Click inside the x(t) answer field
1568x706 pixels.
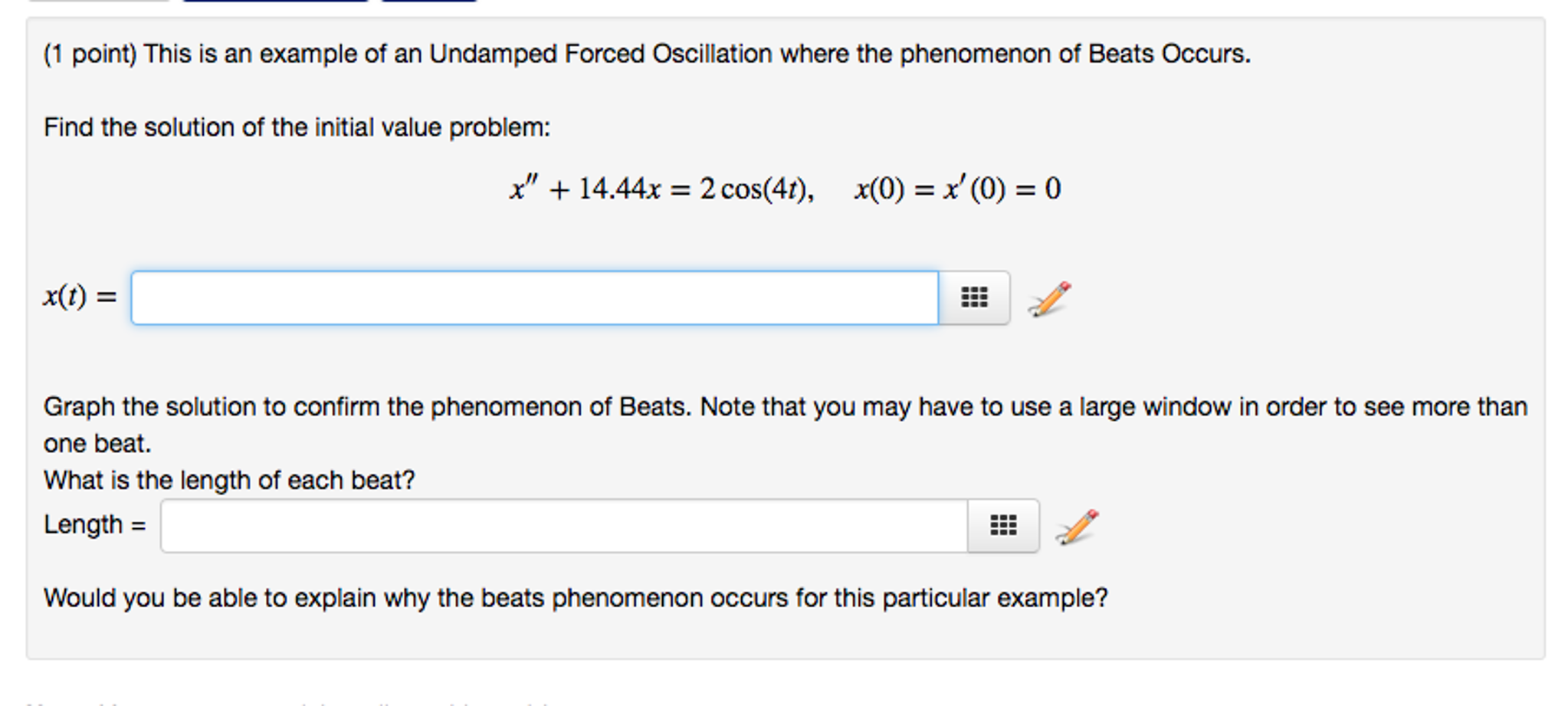point(535,298)
